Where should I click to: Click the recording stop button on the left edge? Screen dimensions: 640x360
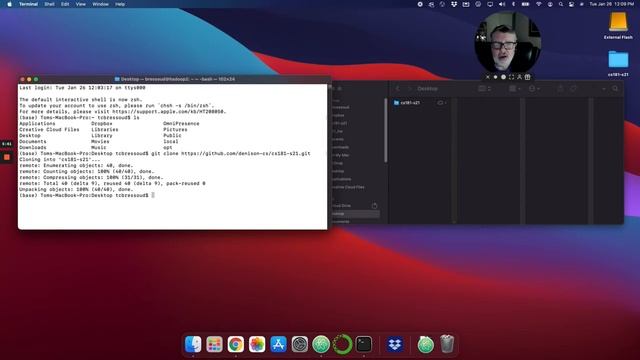(x=7, y=157)
